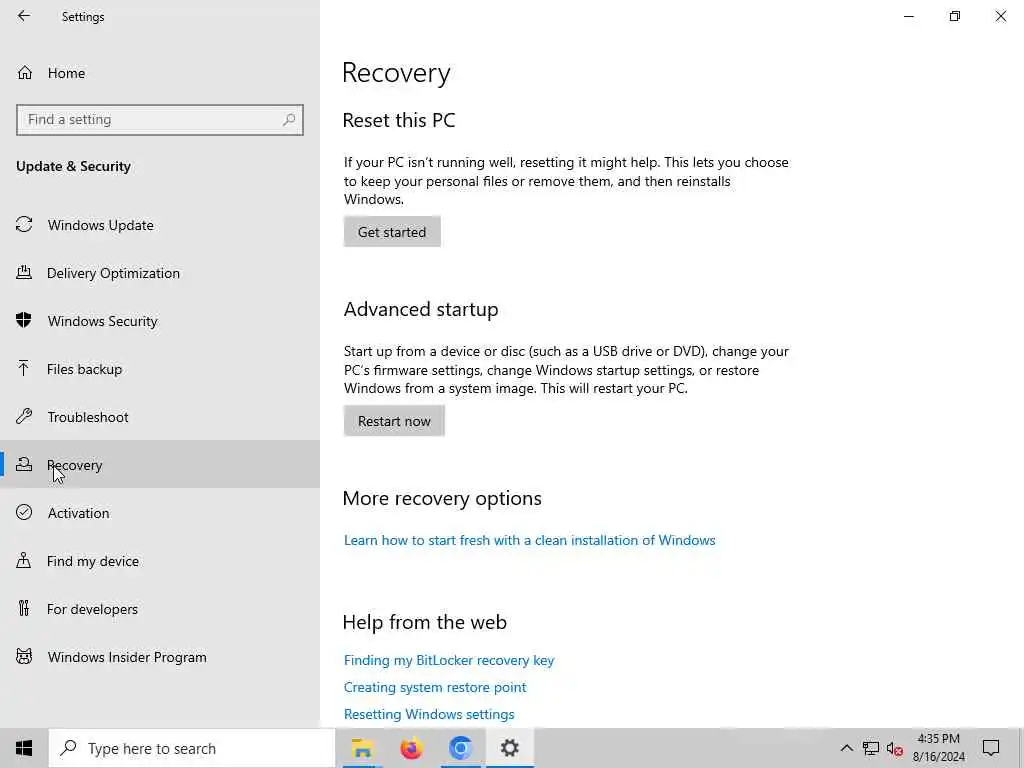Click the search magnifier in Find a setting
1024x768 pixels.
coord(289,120)
